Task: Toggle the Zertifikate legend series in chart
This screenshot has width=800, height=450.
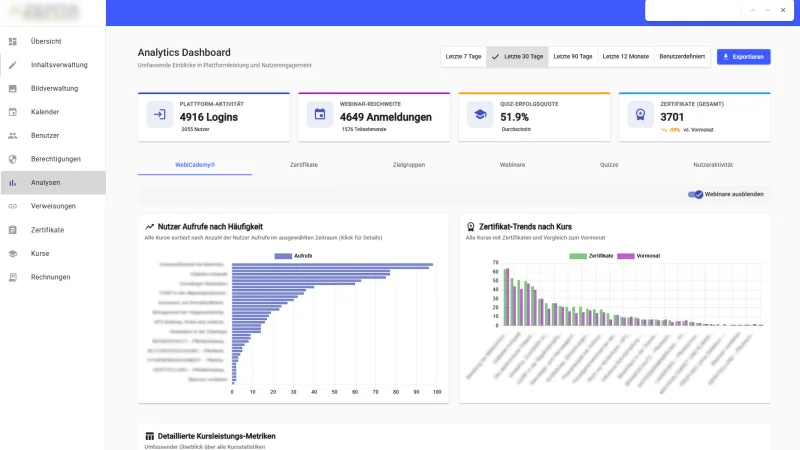Action: coord(591,256)
